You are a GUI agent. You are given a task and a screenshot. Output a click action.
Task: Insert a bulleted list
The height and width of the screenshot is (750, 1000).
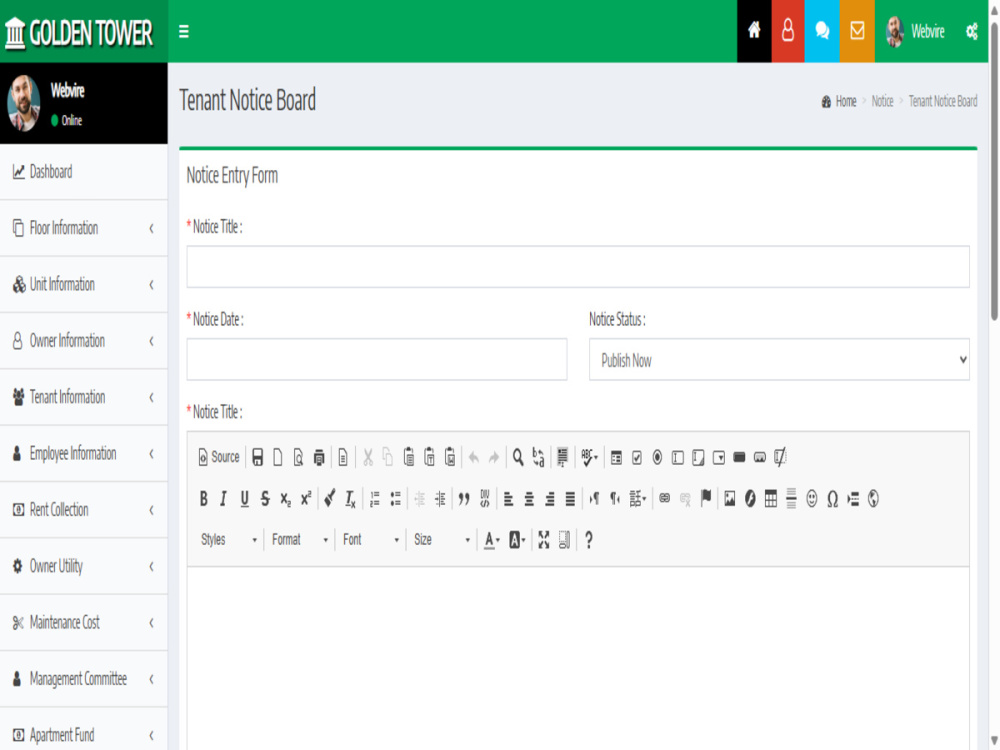(x=395, y=499)
